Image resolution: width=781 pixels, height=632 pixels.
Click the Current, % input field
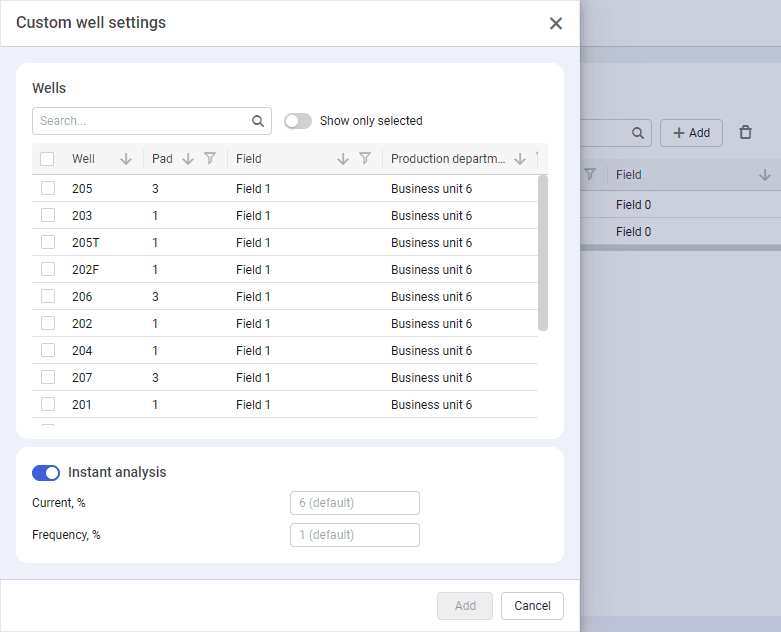tap(355, 503)
